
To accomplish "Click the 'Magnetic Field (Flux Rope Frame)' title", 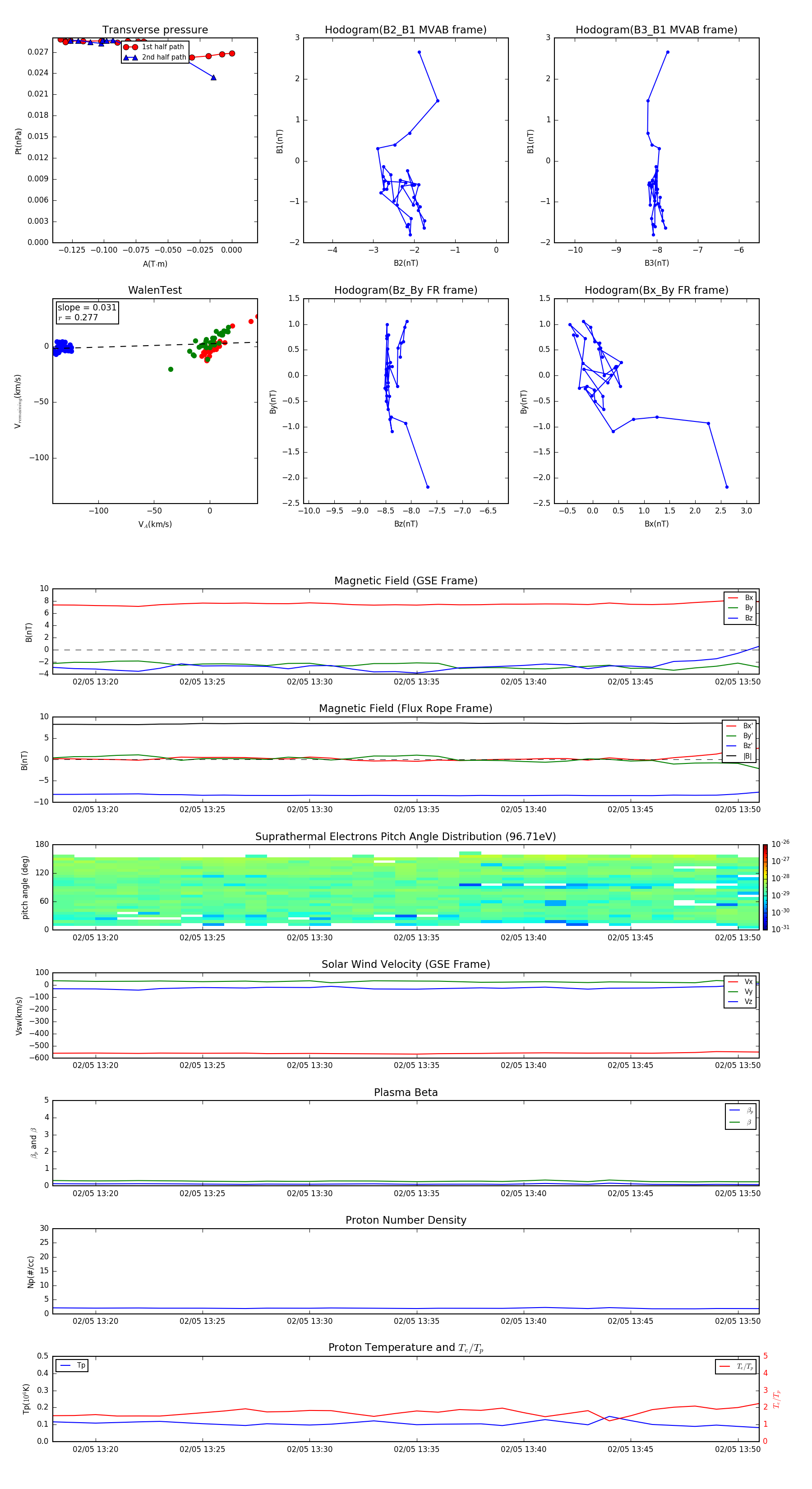I will (x=406, y=709).
